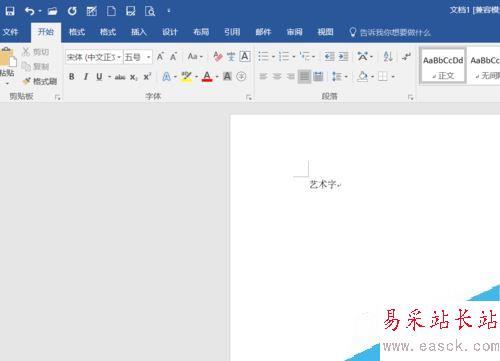The height and width of the screenshot is (361, 500).
Task: Click the Phonetic Guide (文) icon
Action: click(x=231, y=56)
